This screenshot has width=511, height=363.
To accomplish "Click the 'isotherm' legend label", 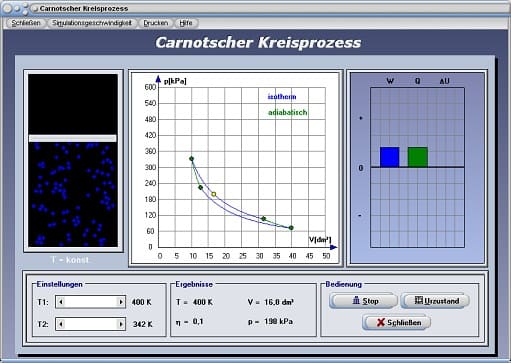I will pos(282,97).
